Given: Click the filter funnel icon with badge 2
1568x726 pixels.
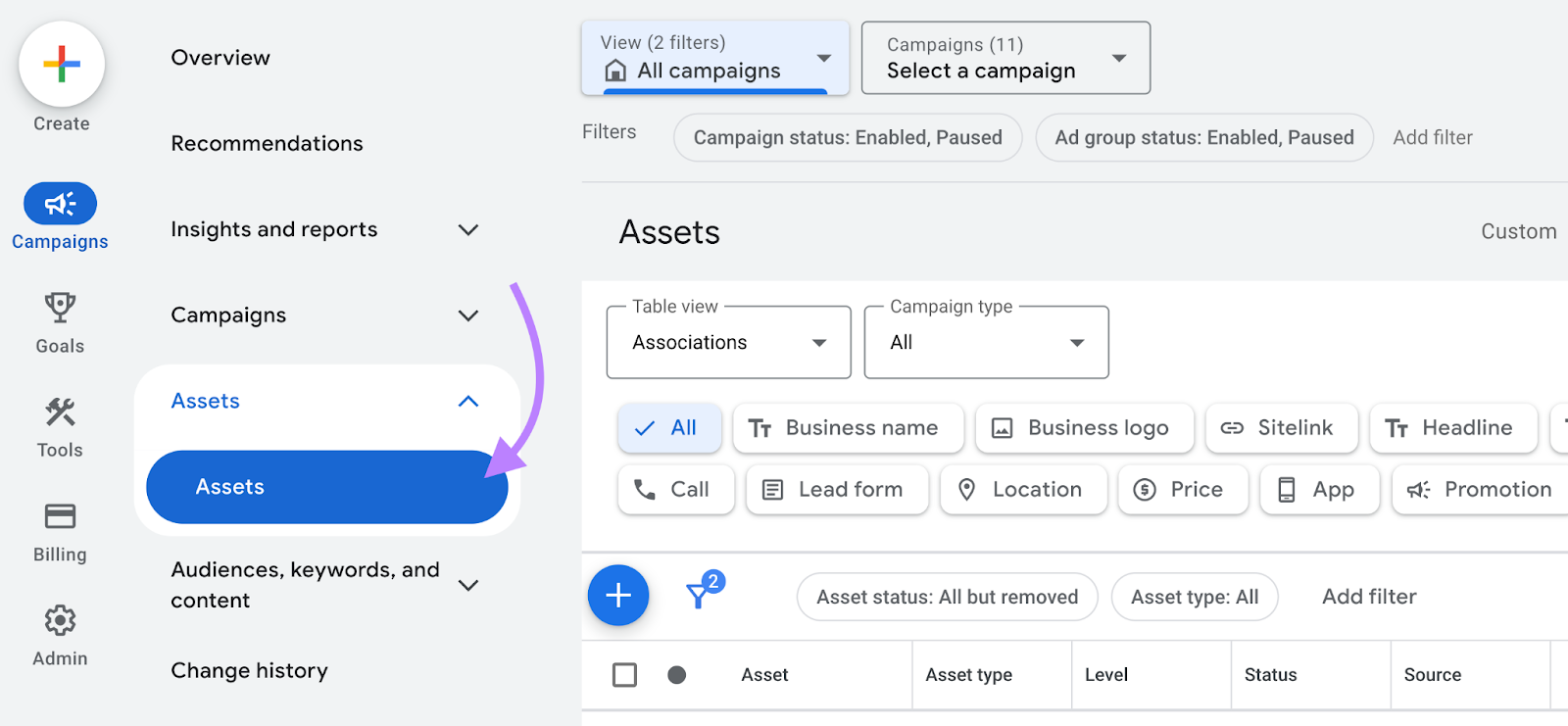Looking at the screenshot, I should tap(703, 591).
